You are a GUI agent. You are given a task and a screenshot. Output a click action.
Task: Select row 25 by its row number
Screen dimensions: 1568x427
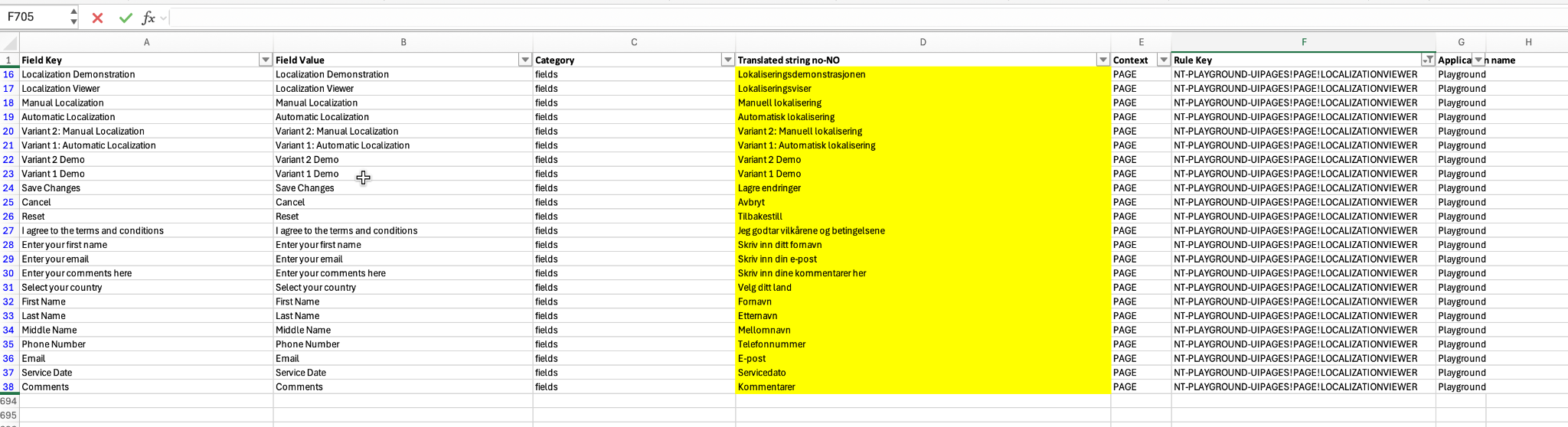click(8, 202)
